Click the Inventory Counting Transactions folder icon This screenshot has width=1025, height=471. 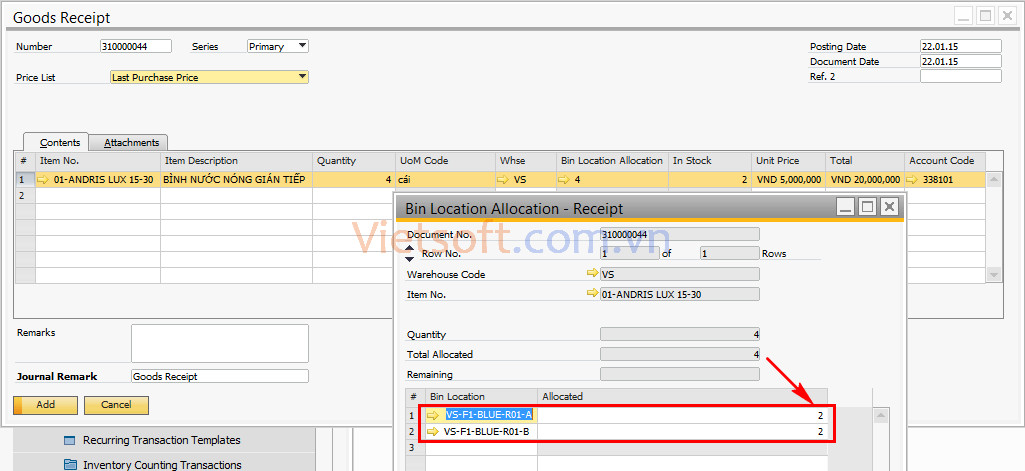tap(70, 464)
